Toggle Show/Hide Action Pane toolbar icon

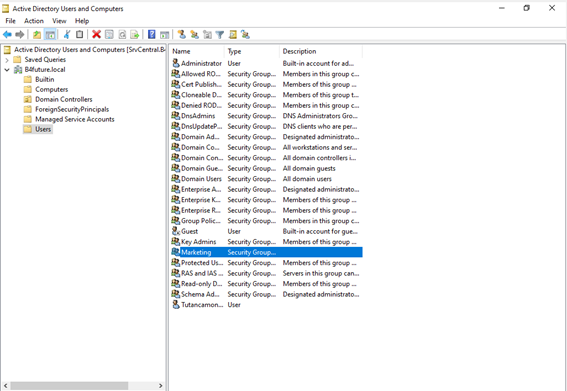(x=164, y=35)
